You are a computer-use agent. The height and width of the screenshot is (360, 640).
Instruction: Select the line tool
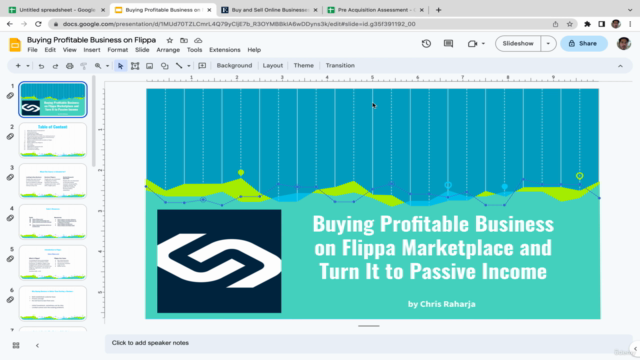click(x=179, y=65)
